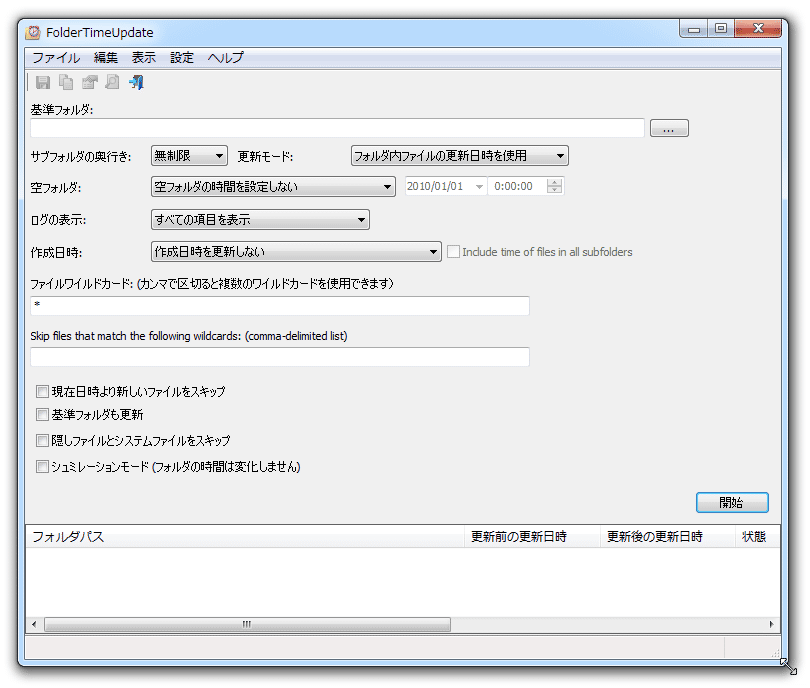Open the ヘルプ menu

pos(225,57)
